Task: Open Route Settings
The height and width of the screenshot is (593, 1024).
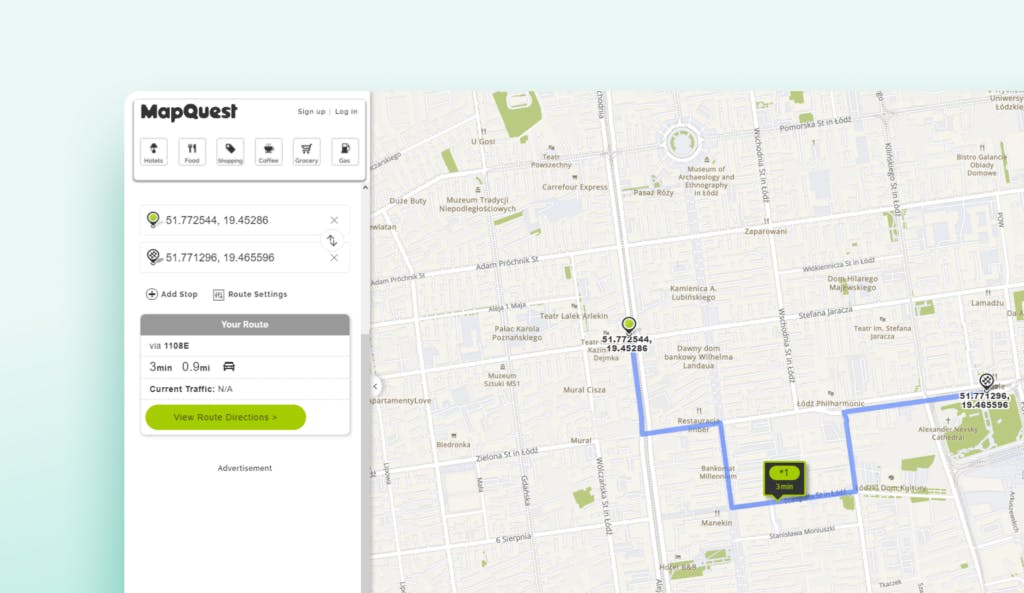Action: click(250, 295)
